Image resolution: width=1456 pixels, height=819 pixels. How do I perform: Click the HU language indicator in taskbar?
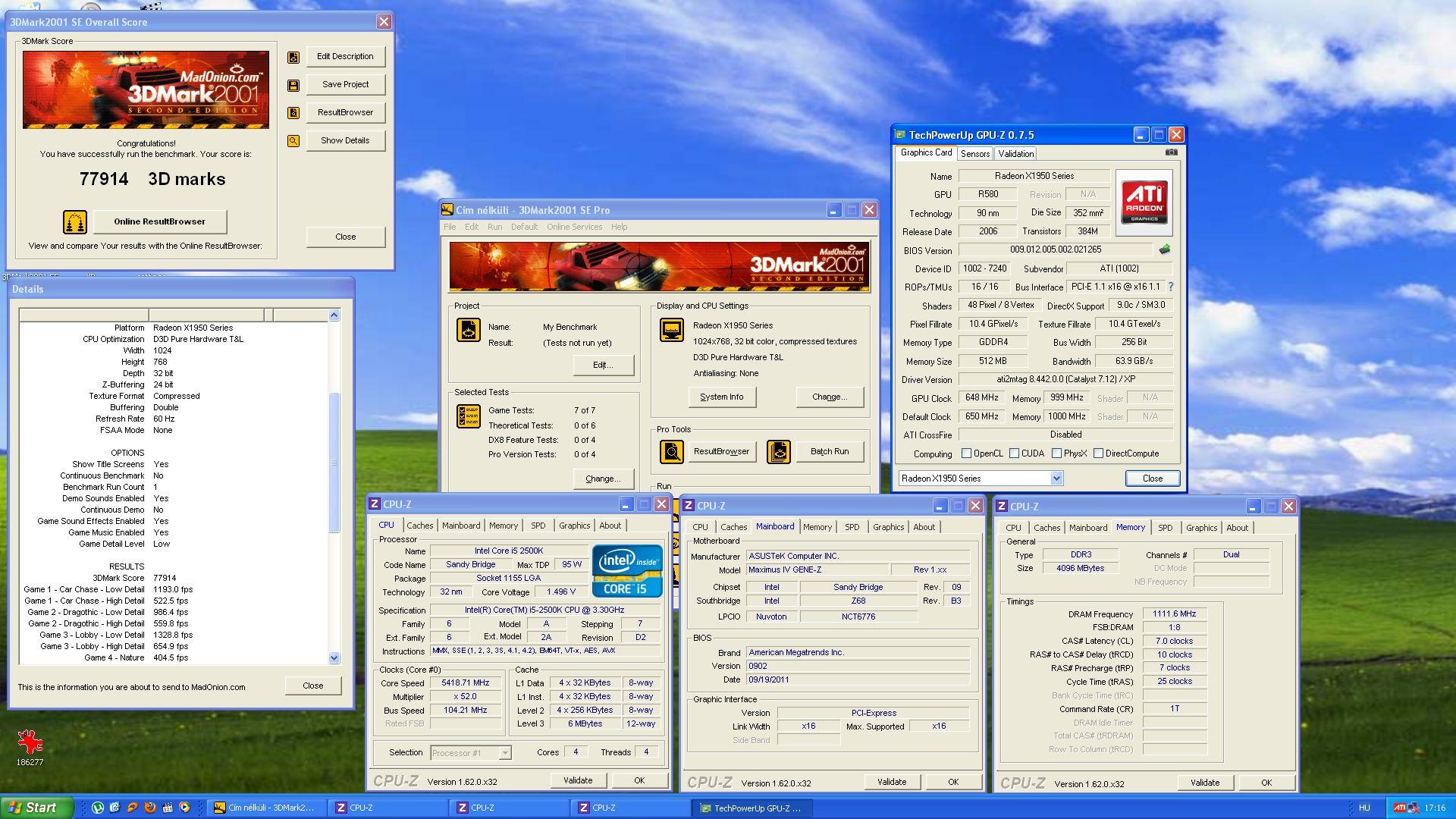1364,808
